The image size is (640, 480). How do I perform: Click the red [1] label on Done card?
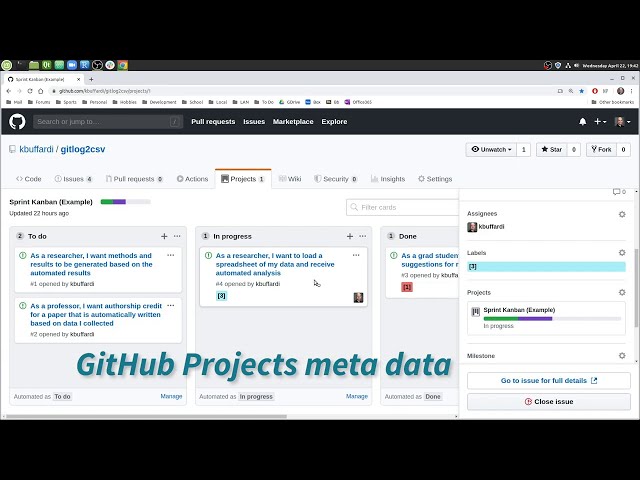407,287
